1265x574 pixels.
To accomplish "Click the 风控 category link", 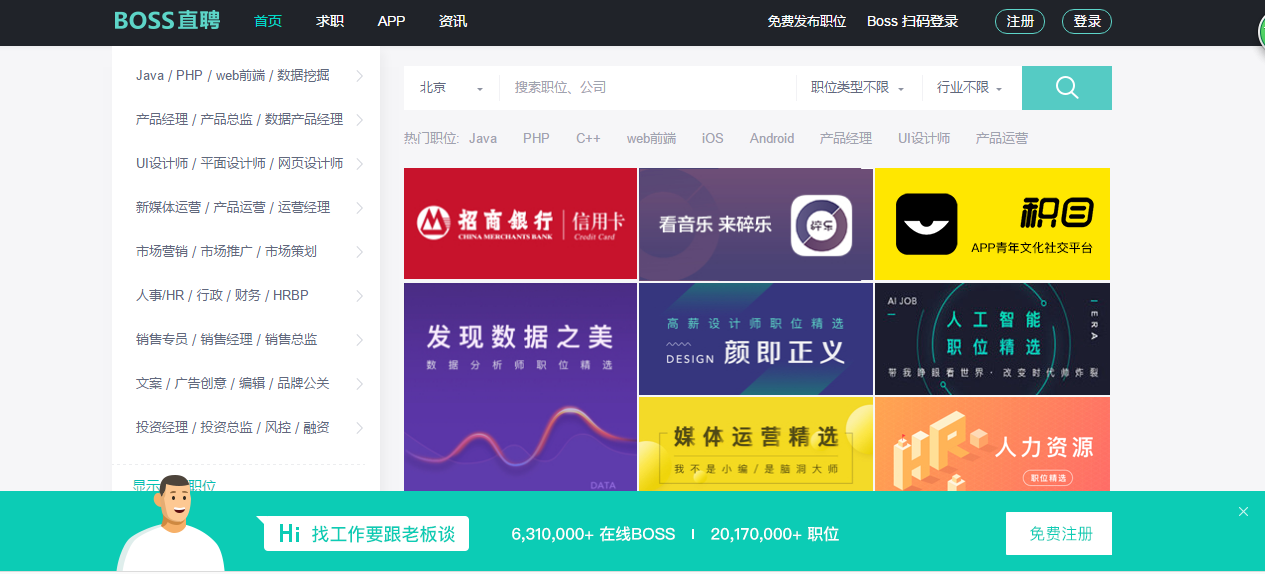I will point(278,428).
